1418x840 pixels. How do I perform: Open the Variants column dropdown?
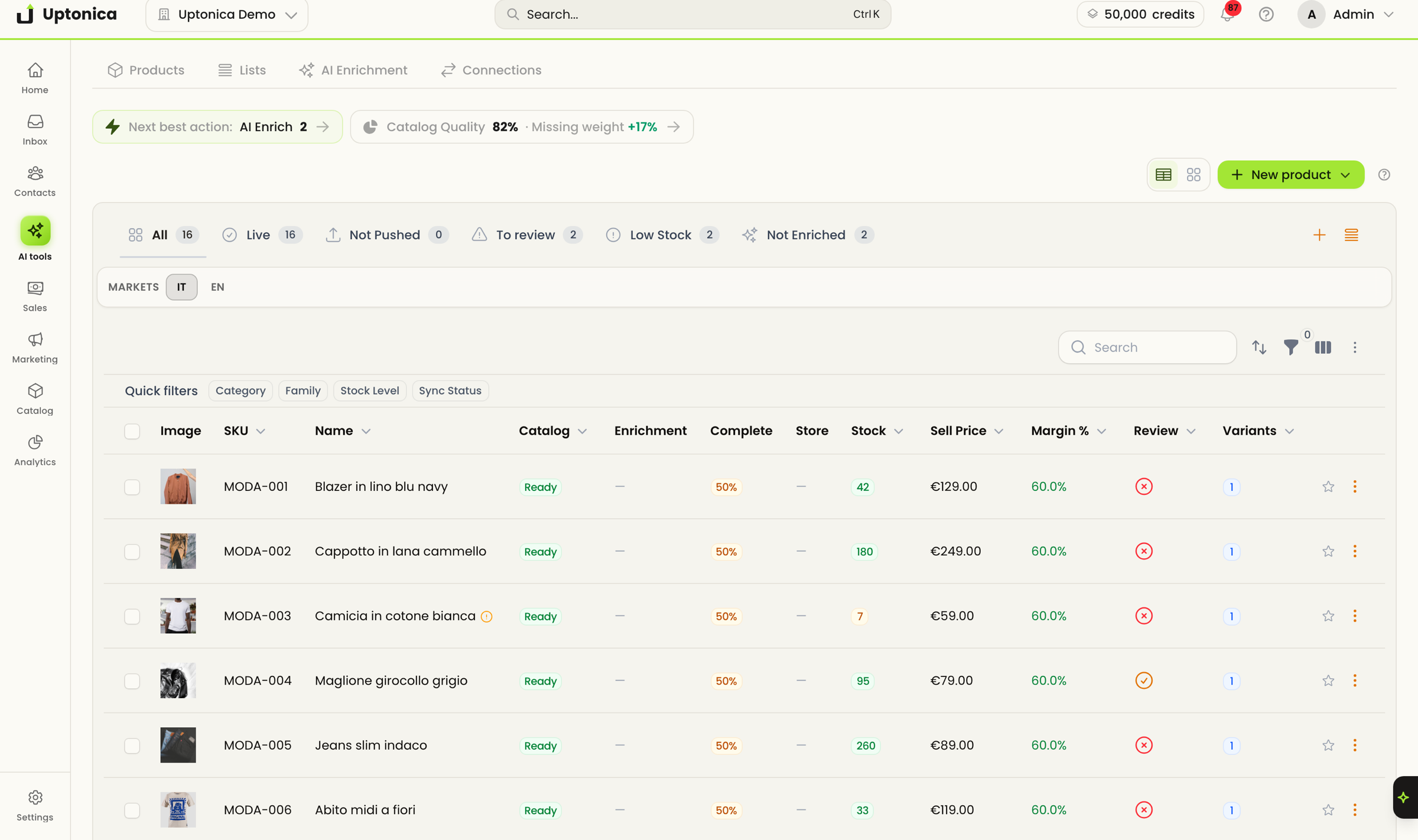point(1289,431)
